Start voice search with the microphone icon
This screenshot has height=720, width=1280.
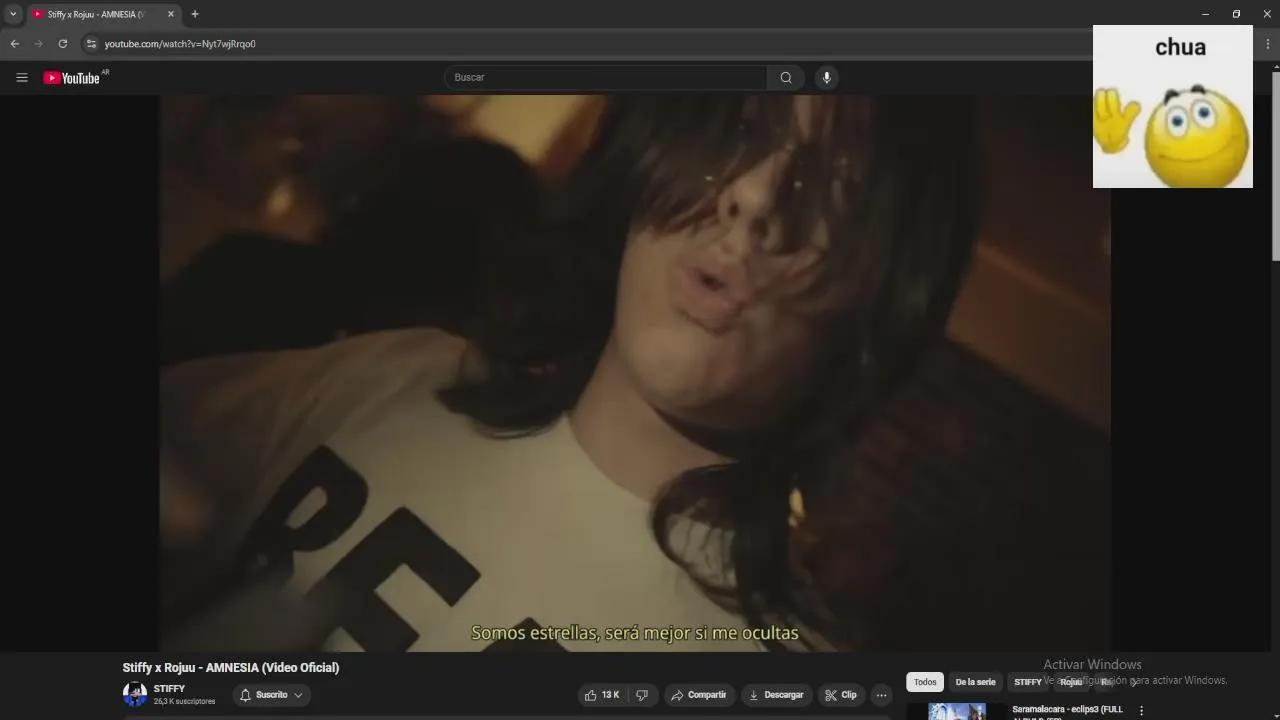click(826, 77)
